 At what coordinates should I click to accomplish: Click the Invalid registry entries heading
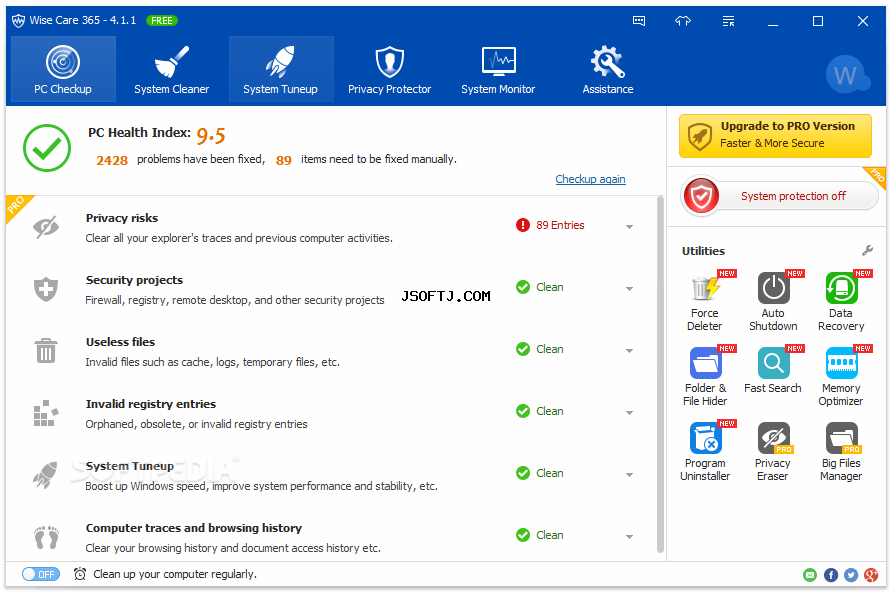151,404
